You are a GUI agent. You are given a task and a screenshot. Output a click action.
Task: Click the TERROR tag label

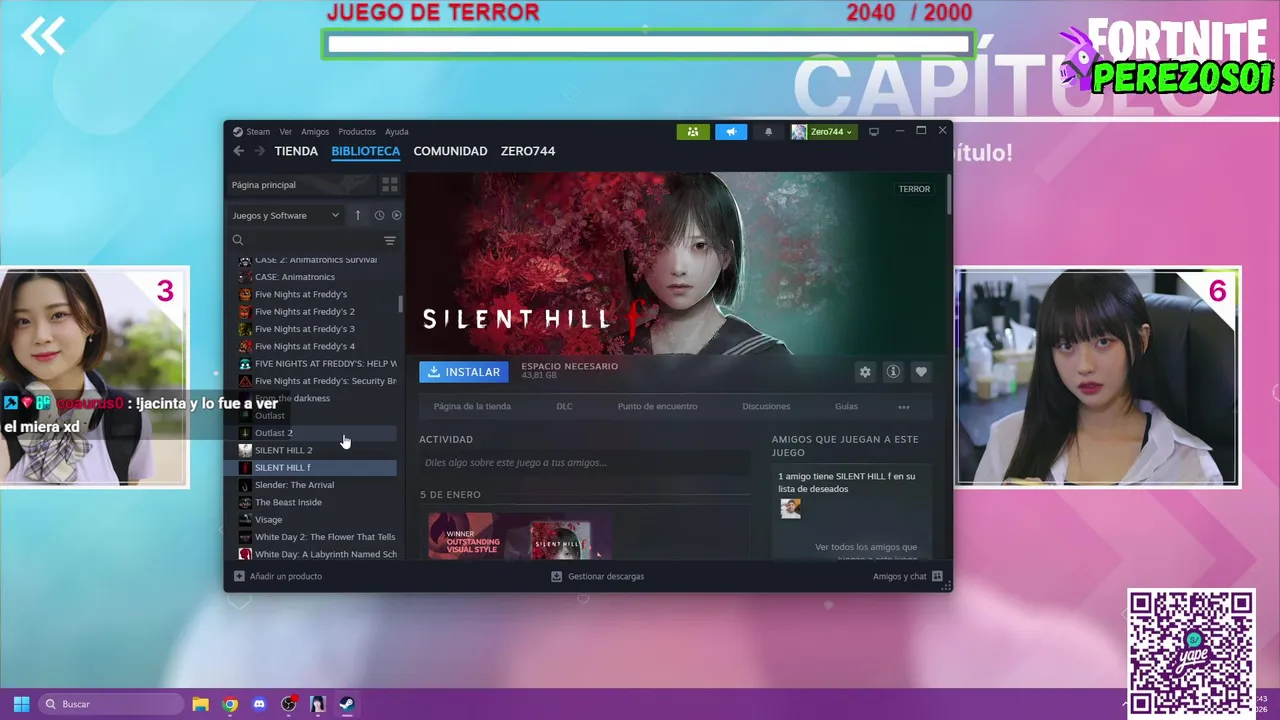914,189
